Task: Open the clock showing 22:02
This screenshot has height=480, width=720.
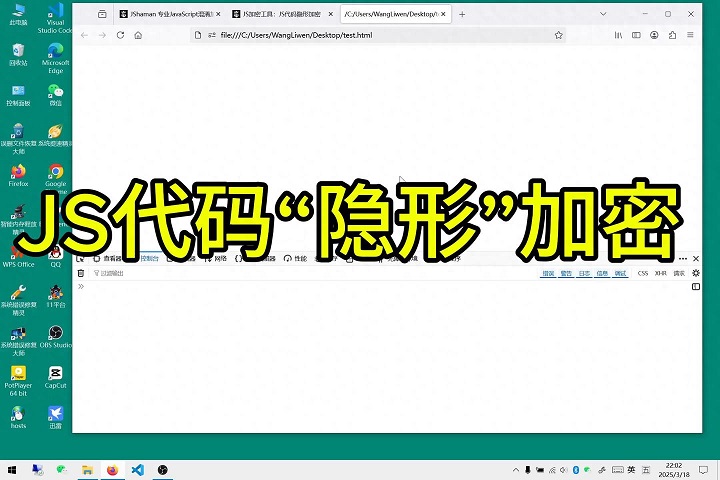Action: pos(674,470)
